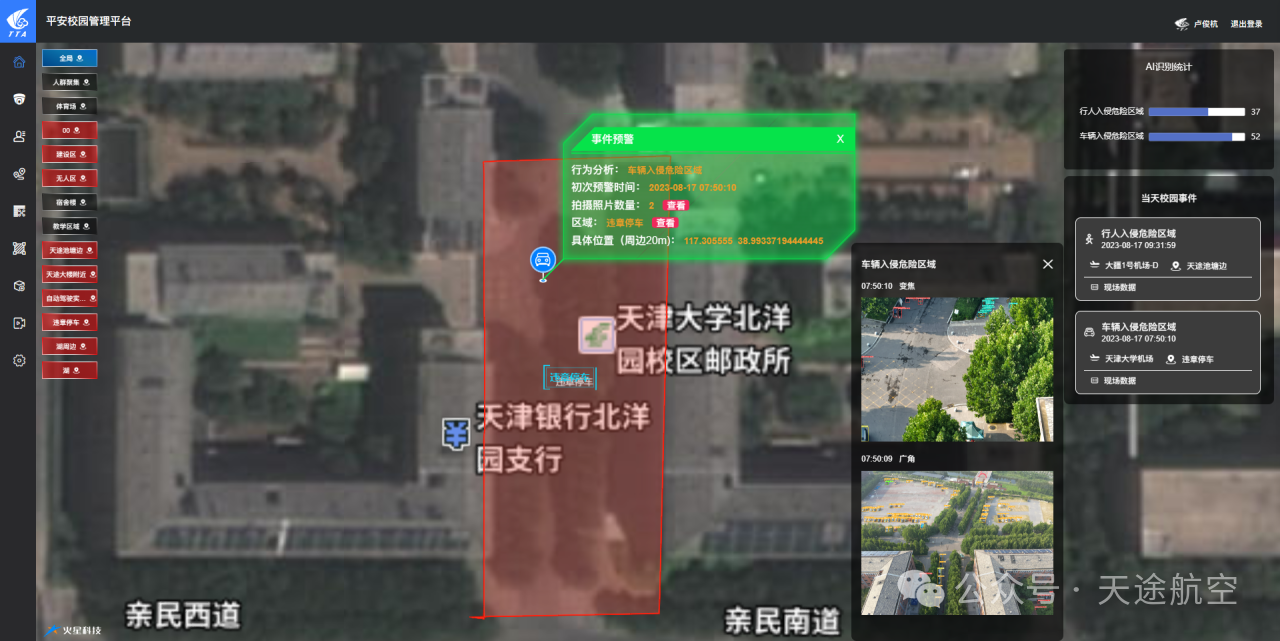The width and height of the screenshot is (1280, 641).
Task: Click the personnel list sidebar icon
Action: pyautogui.click(x=18, y=137)
